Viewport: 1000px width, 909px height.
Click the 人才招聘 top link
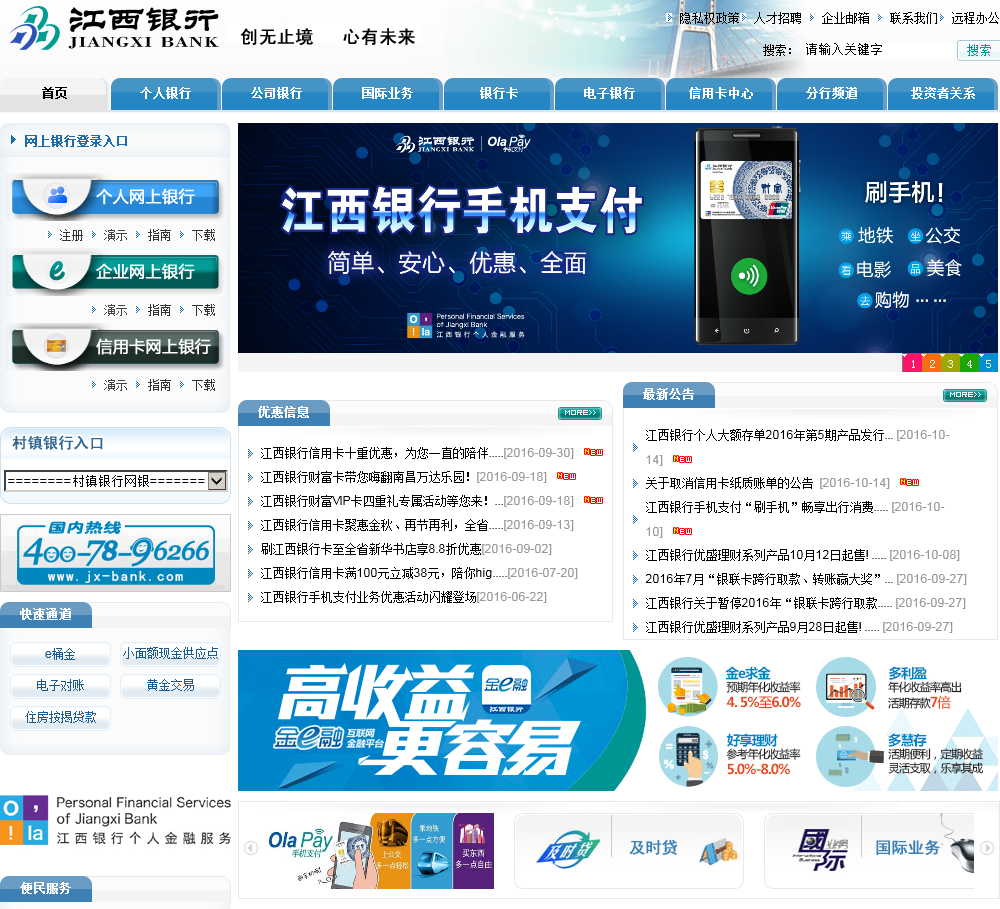[777, 18]
